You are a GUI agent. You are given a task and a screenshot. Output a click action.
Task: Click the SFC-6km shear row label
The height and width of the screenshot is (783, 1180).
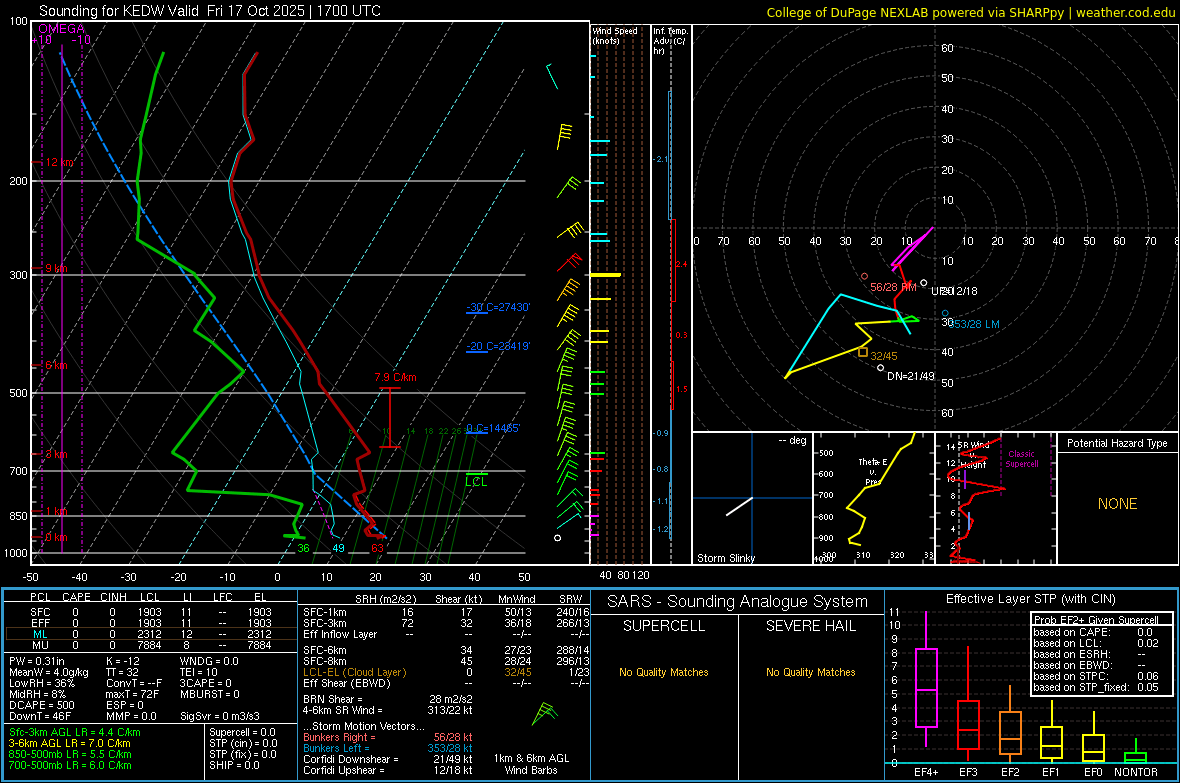coord(325,650)
